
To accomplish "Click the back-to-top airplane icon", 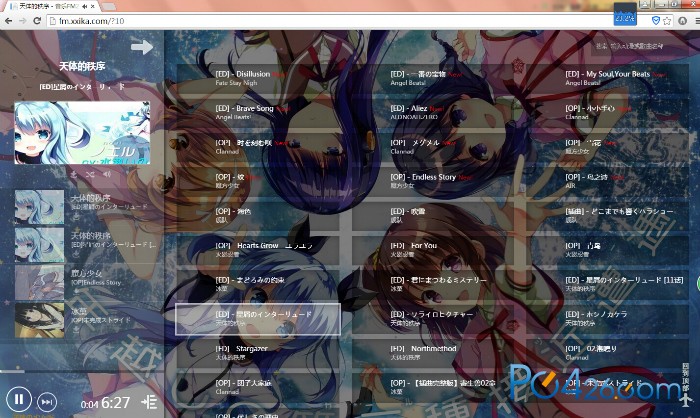I will coord(686,400).
